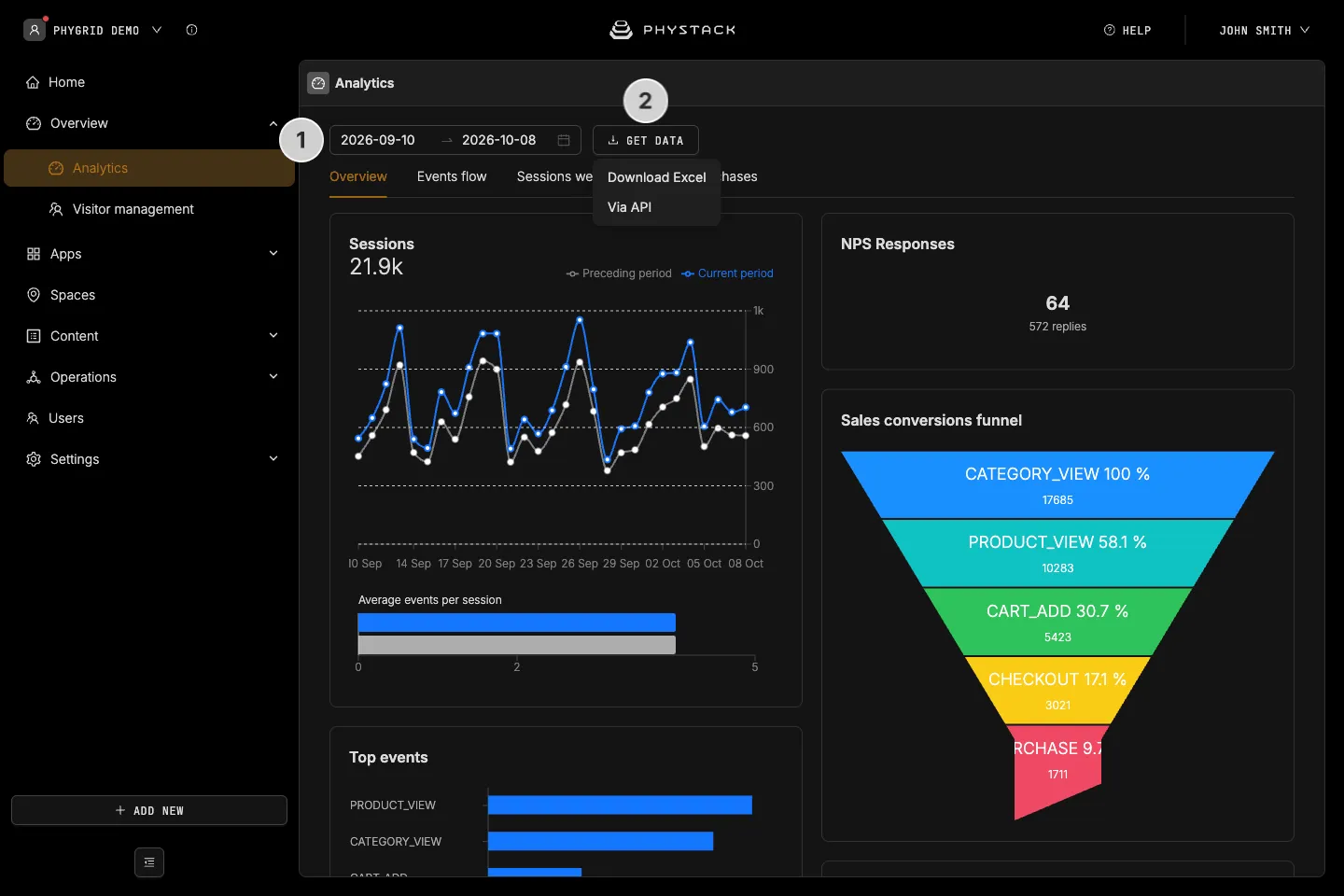Click the Analytics gauge icon in sidebar
This screenshot has height=896, width=1344.
pyautogui.click(x=56, y=168)
